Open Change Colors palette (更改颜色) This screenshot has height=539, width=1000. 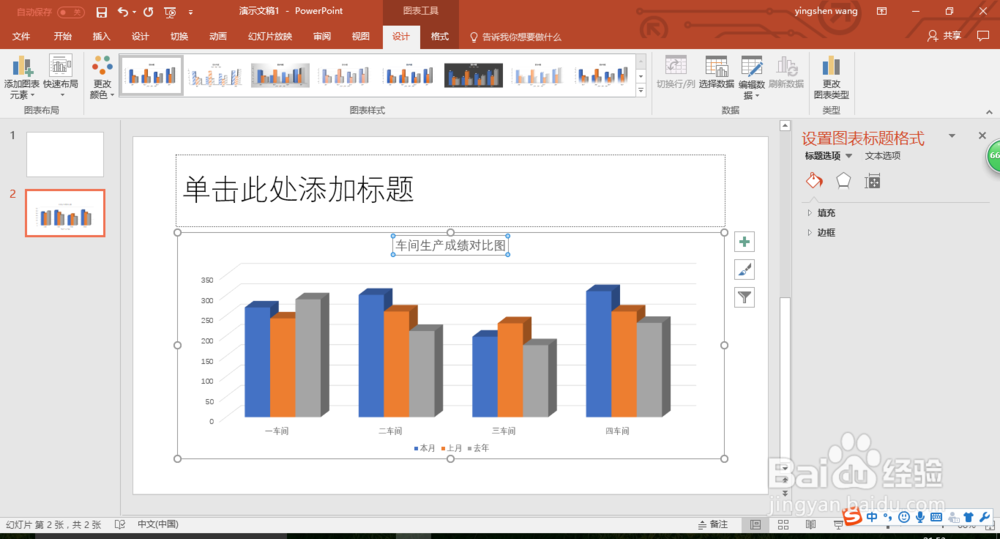pos(102,77)
